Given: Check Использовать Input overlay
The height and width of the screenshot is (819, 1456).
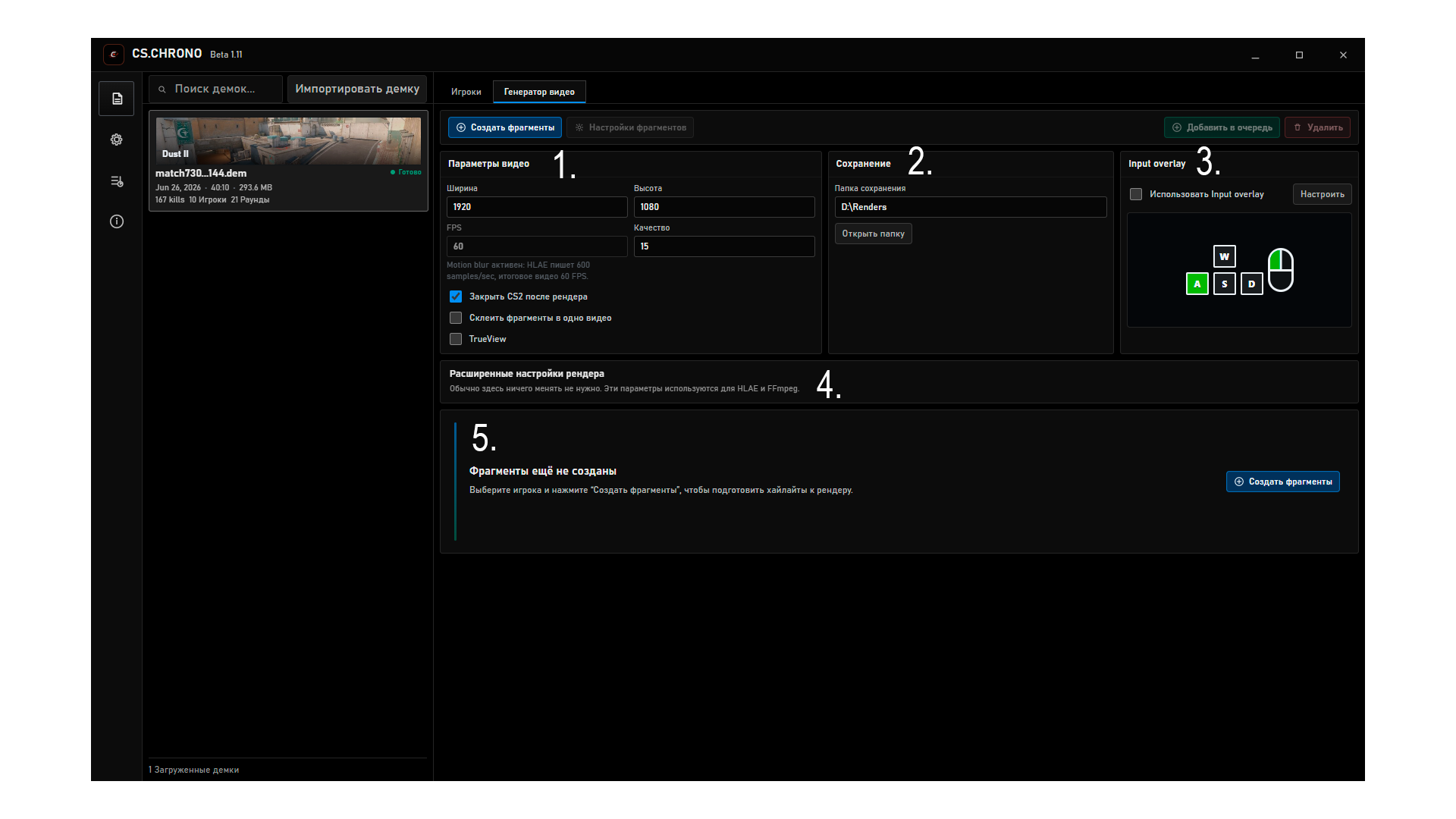Looking at the screenshot, I should click(x=1136, y=194).
